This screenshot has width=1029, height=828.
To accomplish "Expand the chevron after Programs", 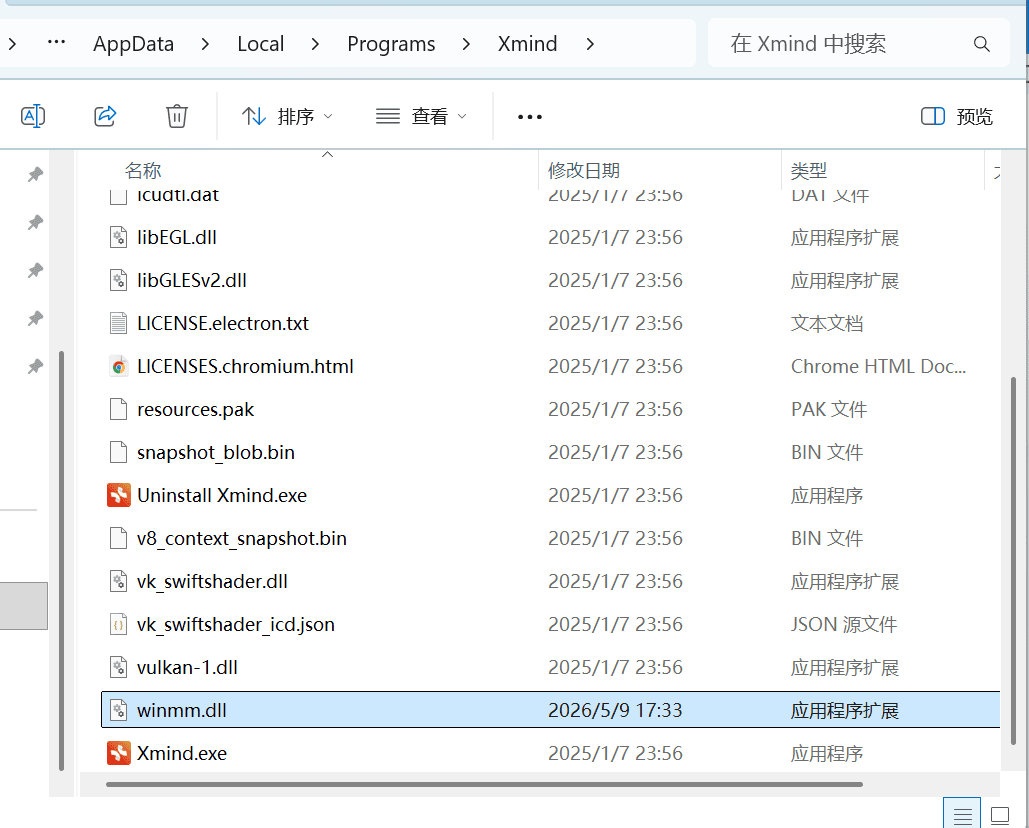I will click(466, 44).
